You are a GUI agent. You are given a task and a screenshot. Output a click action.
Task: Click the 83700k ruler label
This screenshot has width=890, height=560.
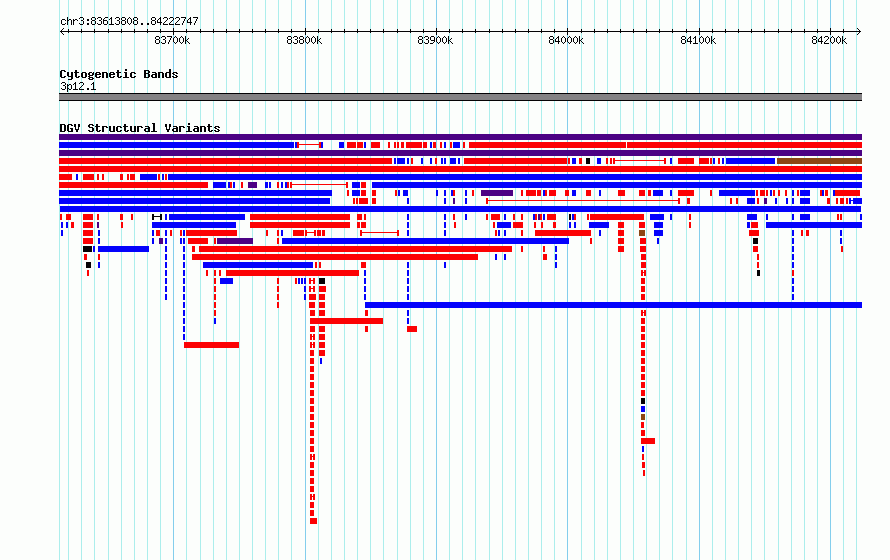pos(172,40)
